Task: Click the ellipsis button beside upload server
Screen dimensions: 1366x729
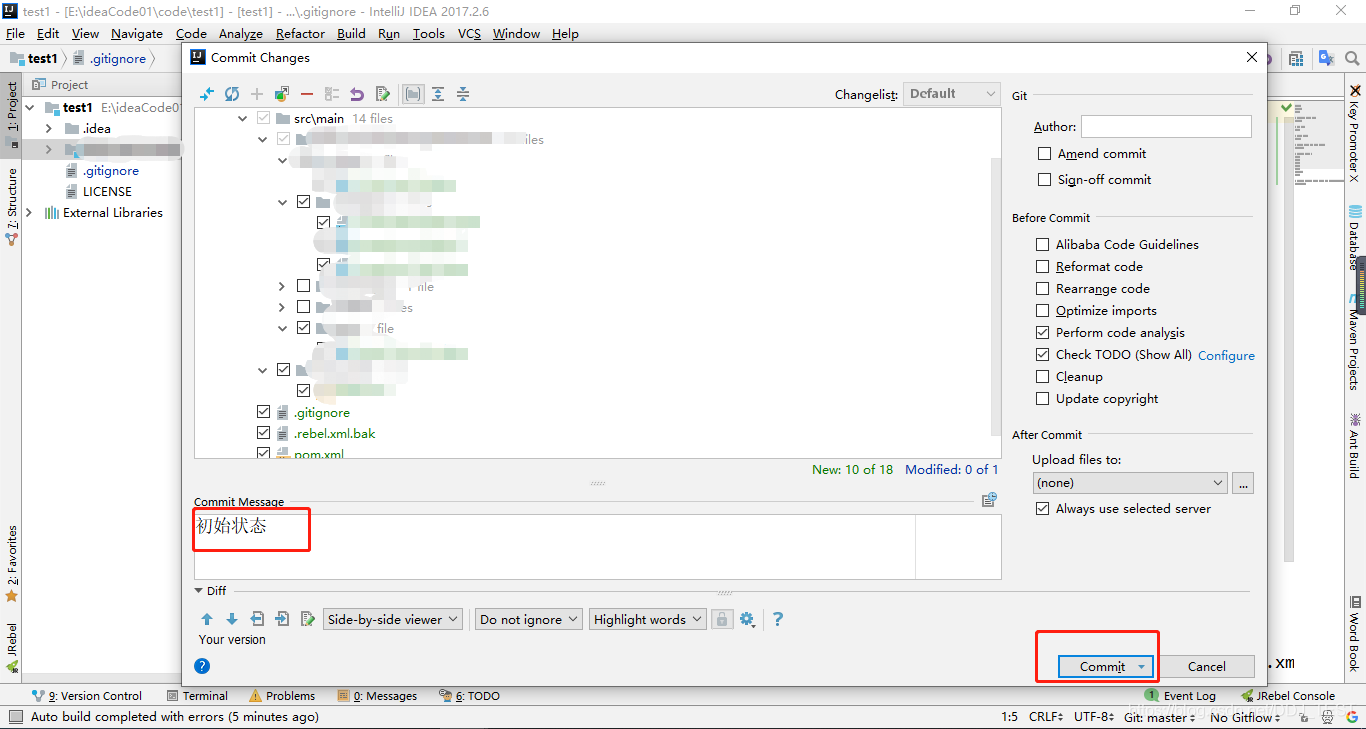Action: pos(1243,483)
